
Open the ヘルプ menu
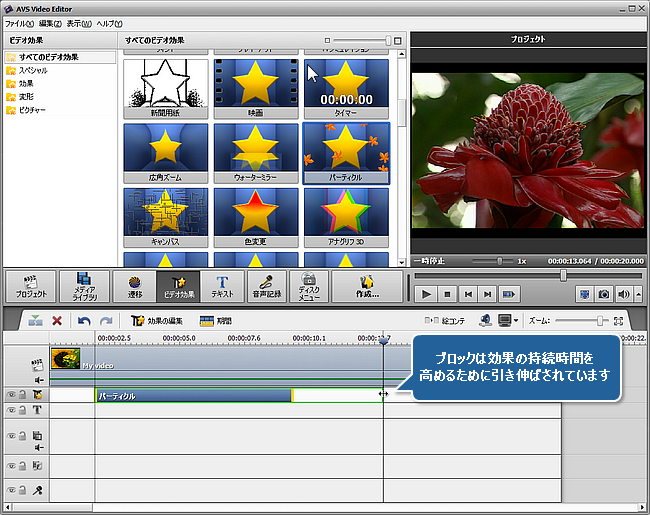click(109, 22)
